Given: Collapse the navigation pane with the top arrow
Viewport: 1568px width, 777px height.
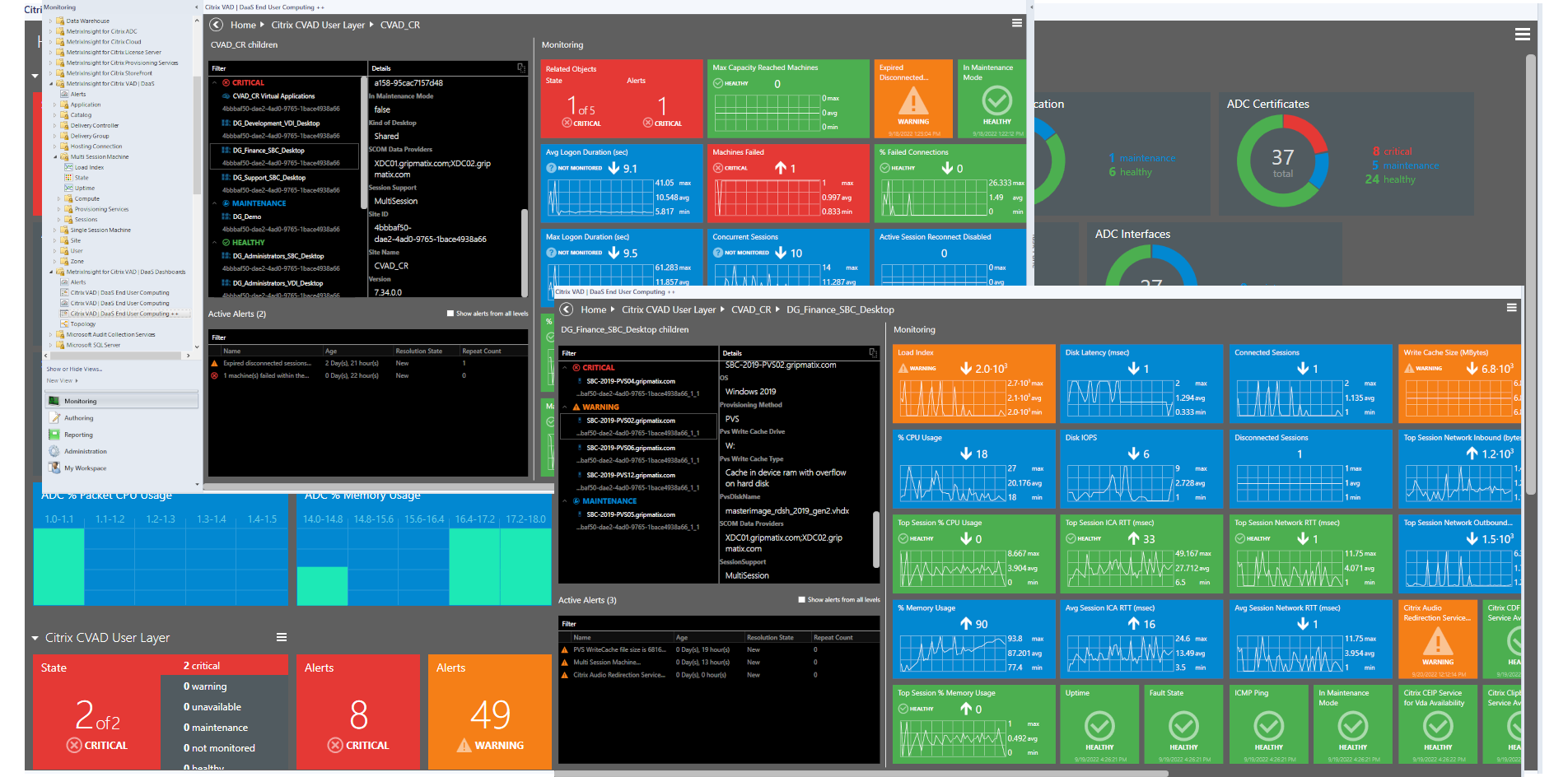Looking at the screenshot, I should coord(196,7).
